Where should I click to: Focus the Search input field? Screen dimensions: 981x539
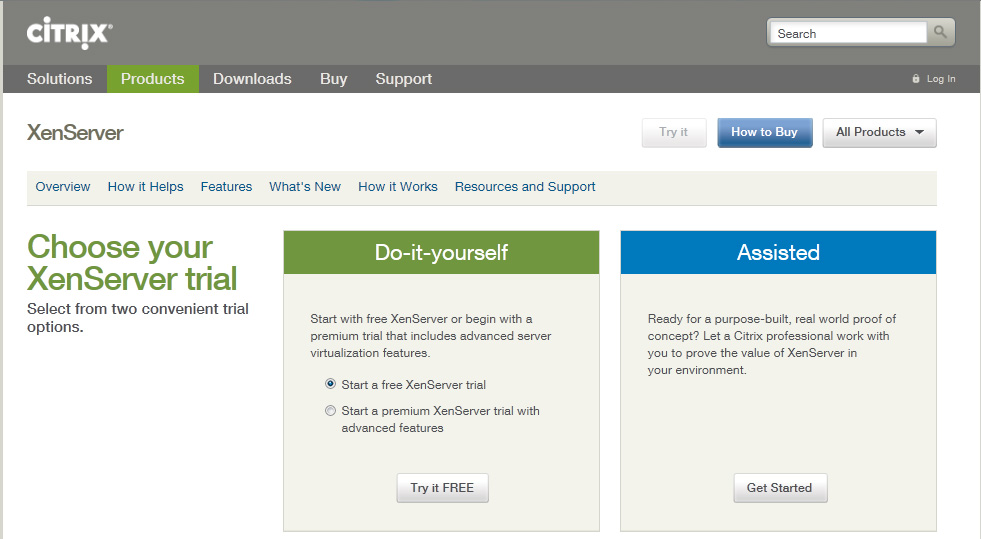pyautogui.click(x=848, y=33)
